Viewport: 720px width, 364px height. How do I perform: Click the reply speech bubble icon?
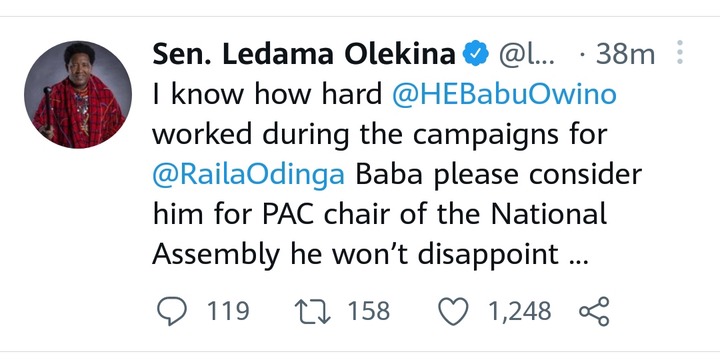pyautogui.click(x=172, y=311)
